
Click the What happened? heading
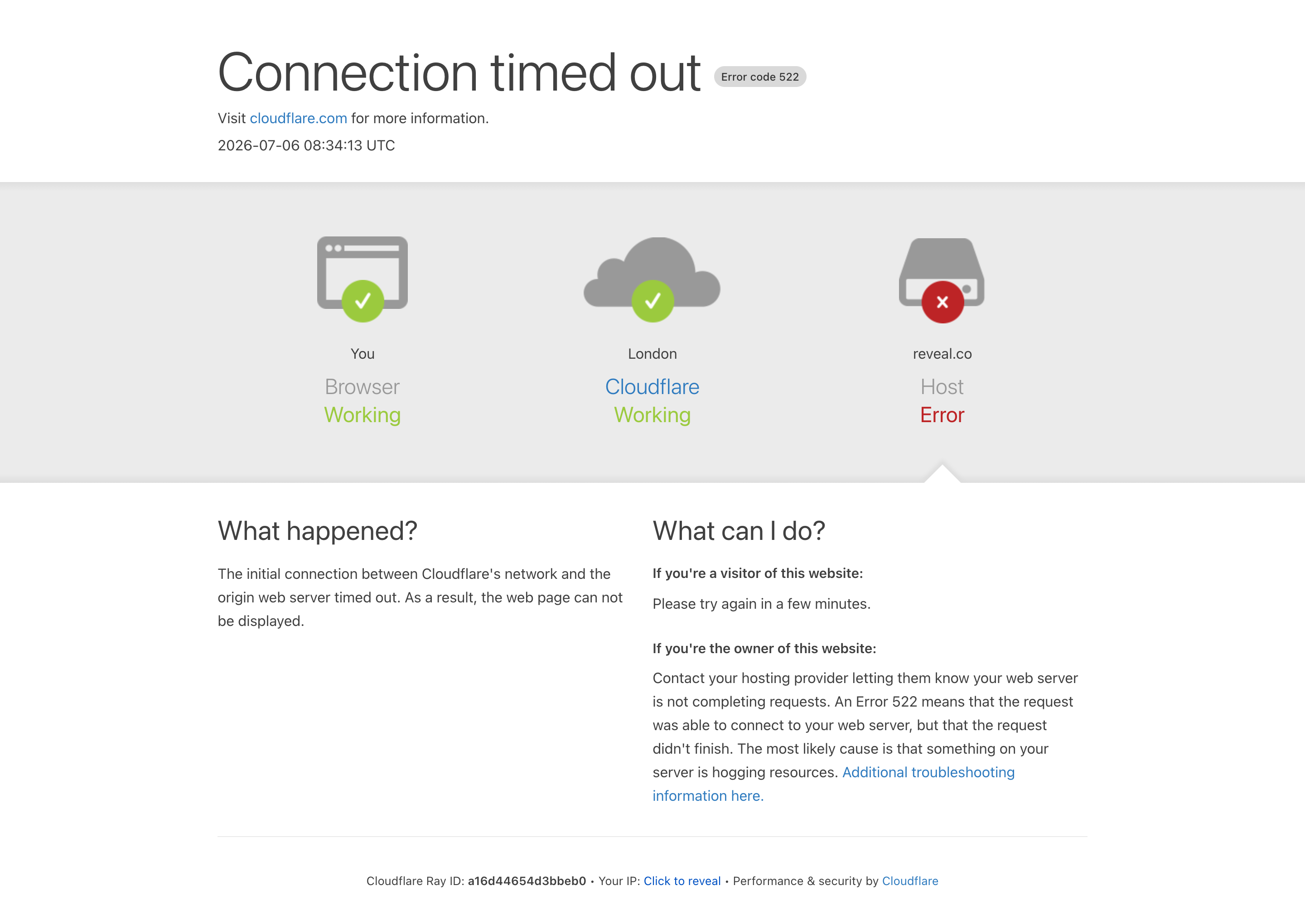tap(318, 531)
